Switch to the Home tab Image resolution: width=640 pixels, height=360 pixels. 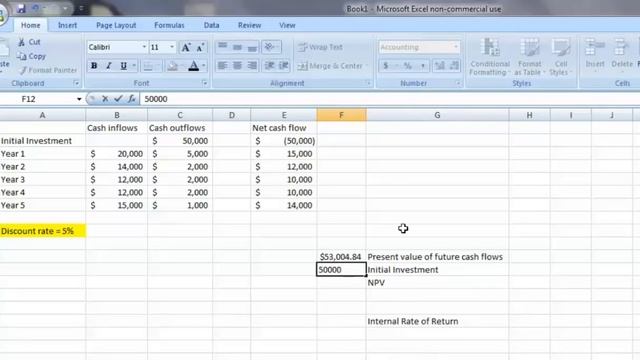point(31,25)
